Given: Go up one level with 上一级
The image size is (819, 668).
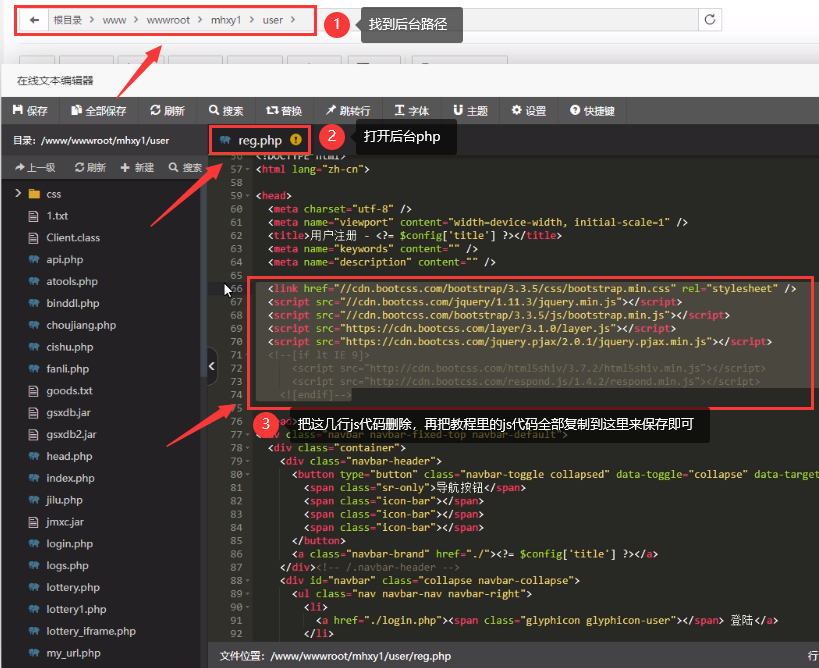Looking at the screenshot, I should click(35, 167).
